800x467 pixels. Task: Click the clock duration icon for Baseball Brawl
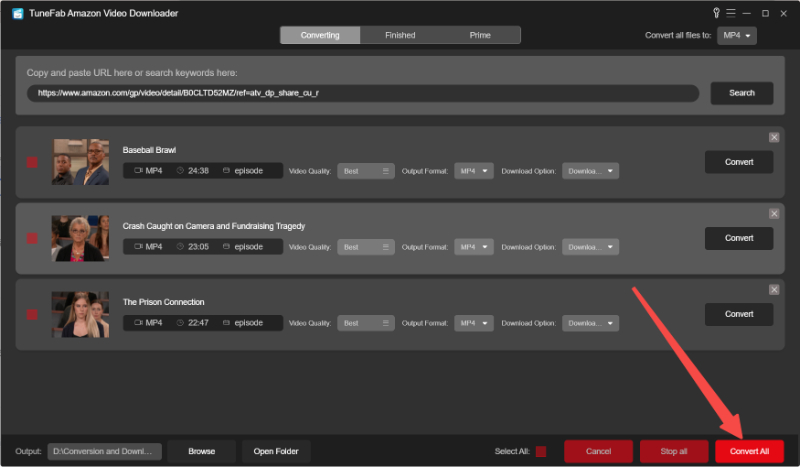pos(180,170)
